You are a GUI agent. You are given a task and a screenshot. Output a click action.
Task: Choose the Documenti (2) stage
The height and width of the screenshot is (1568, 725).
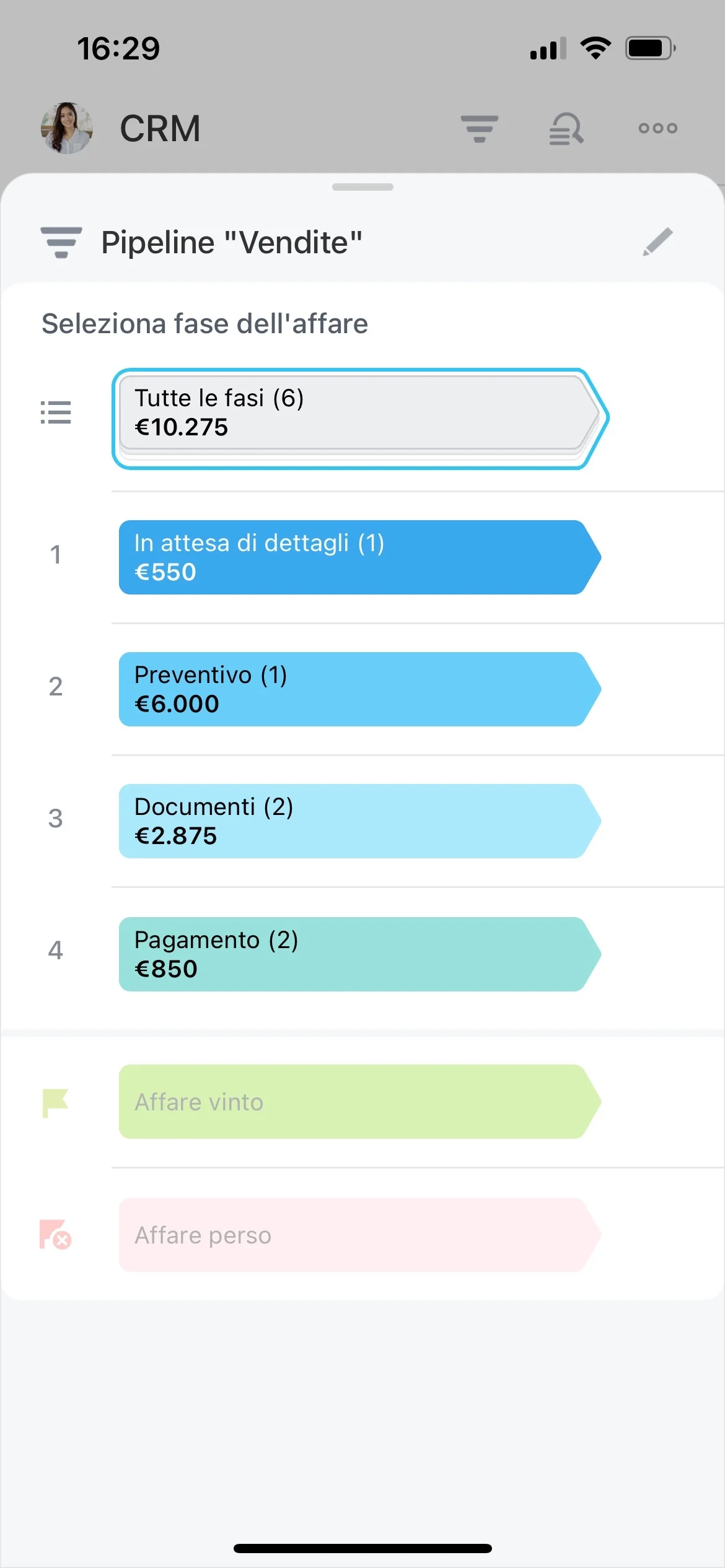click(x=360, y=821)
